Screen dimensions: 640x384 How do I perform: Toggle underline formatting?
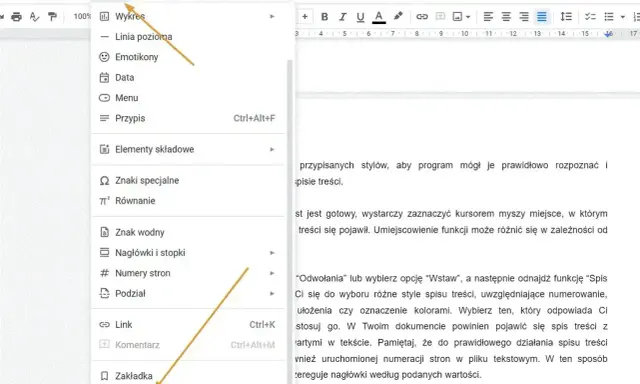360,17
